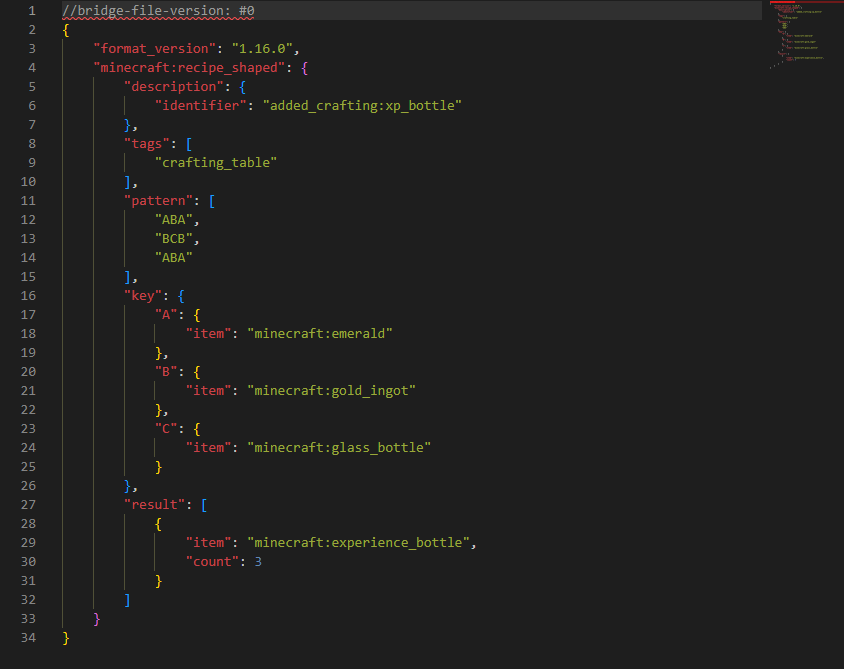Click the count value 3

click(x=258, y=562)
